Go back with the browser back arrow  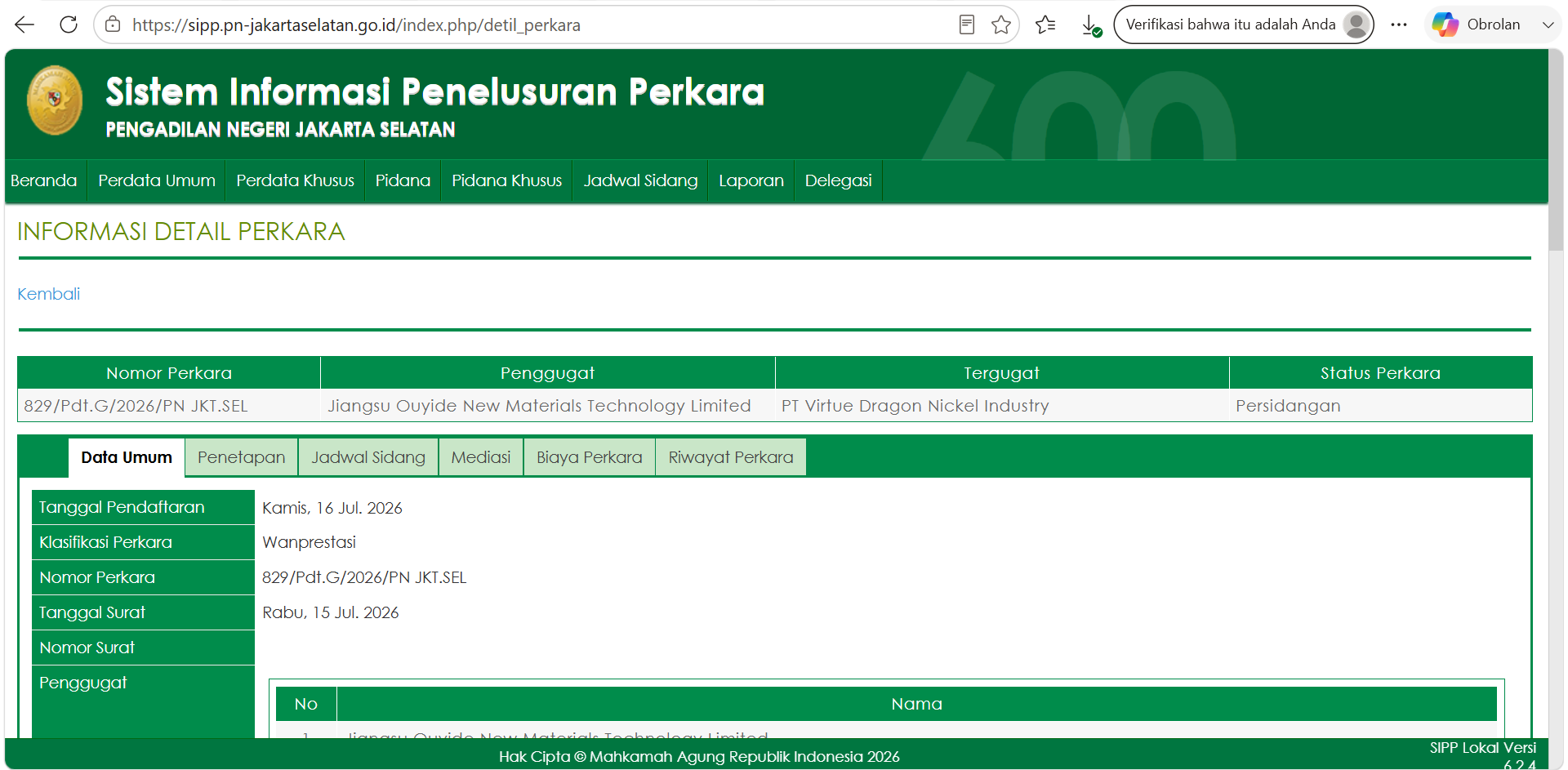24,24
